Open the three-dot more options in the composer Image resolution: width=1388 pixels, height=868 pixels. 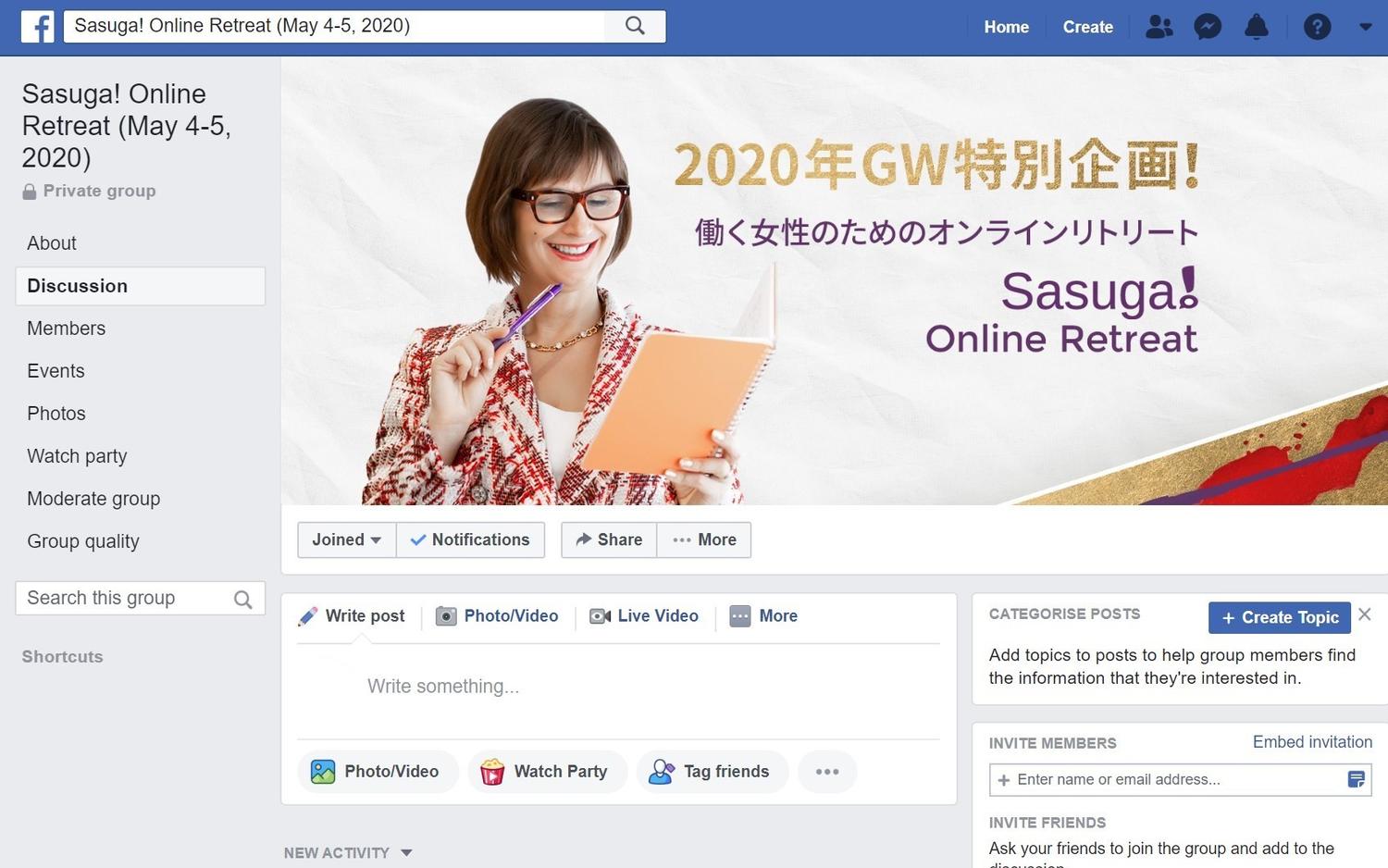[827, 772]
